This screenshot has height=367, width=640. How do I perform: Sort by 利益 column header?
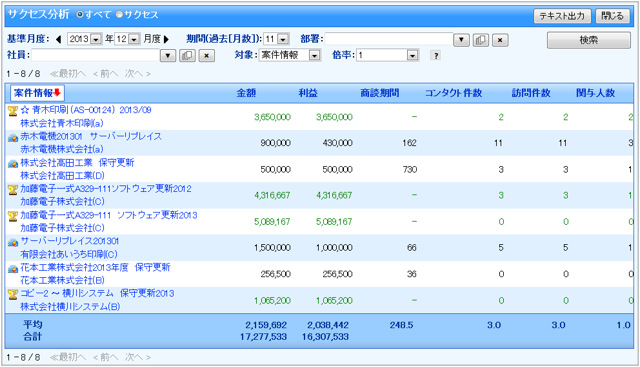coord(308,93)
